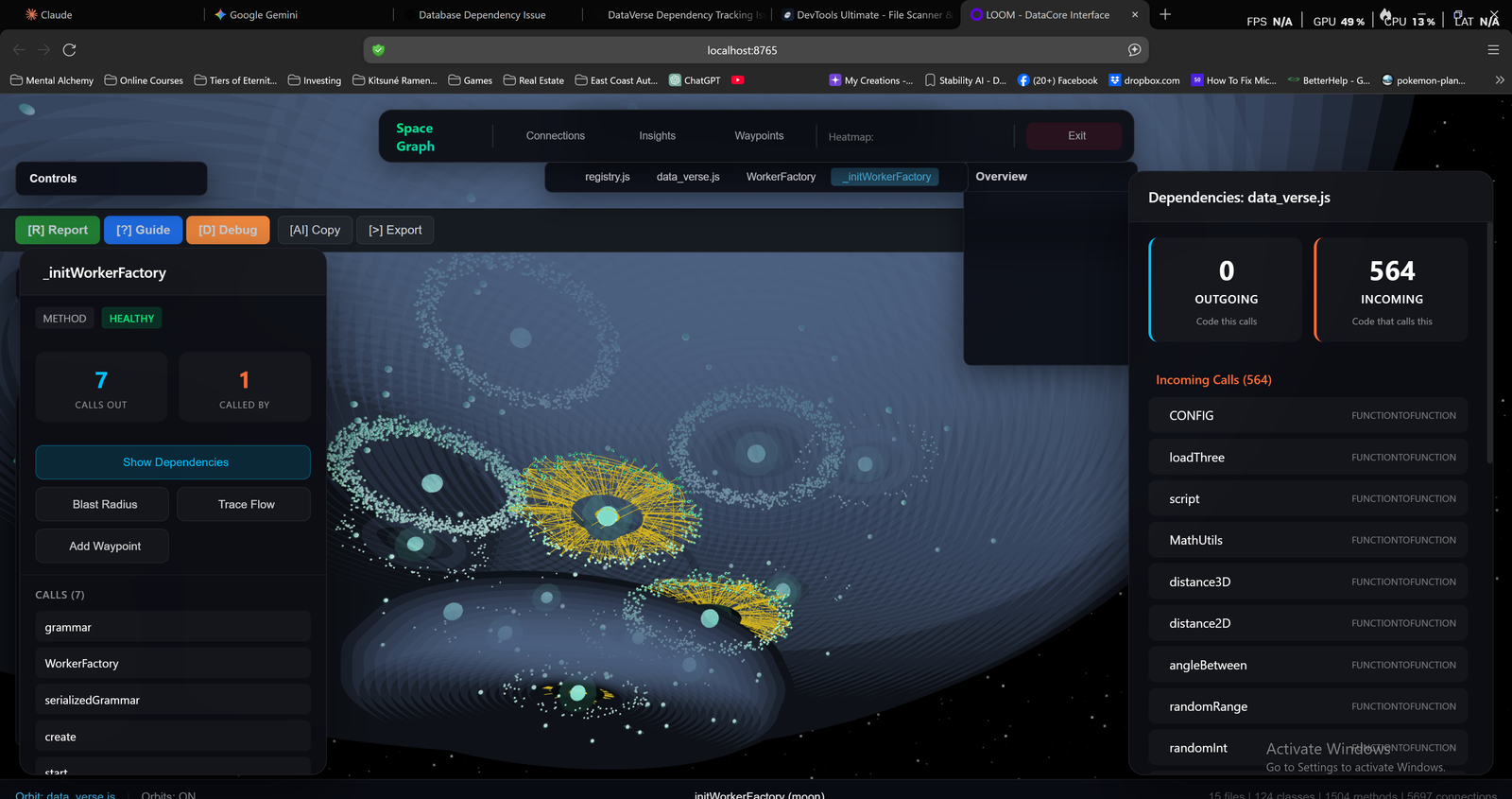Select Space Graph in top menu
1512x799 pixels.
tap(415, 137)
